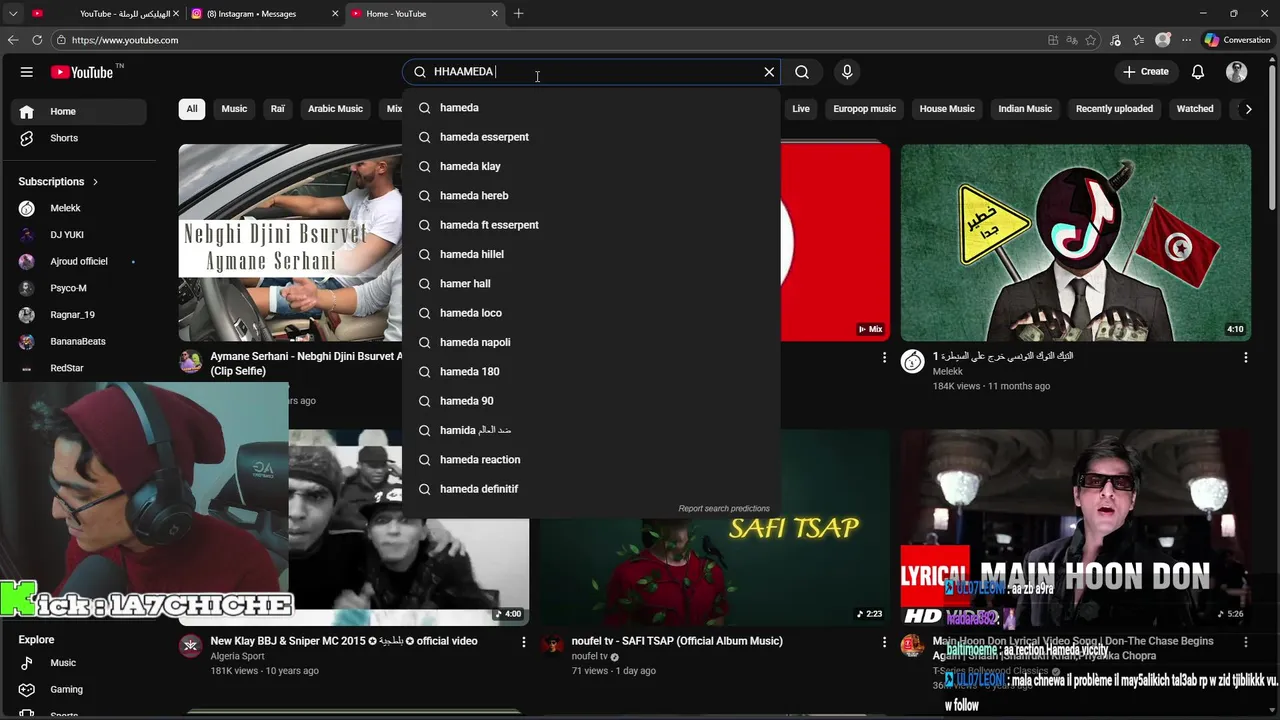
Task: Choose 'hameda klay' suggestion
Action: pyautogui.click(x=591, y=166)
